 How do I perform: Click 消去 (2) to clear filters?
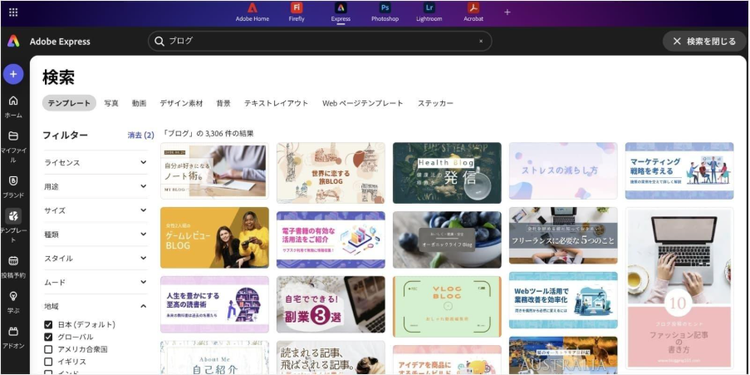(141, 135)
